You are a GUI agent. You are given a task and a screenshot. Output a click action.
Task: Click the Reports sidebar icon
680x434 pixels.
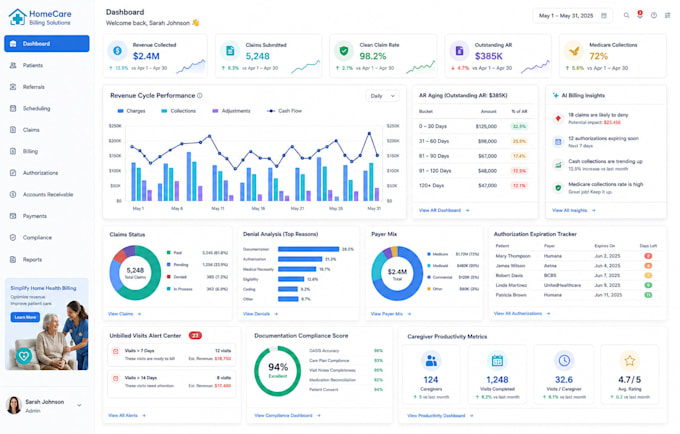(13, 260)
